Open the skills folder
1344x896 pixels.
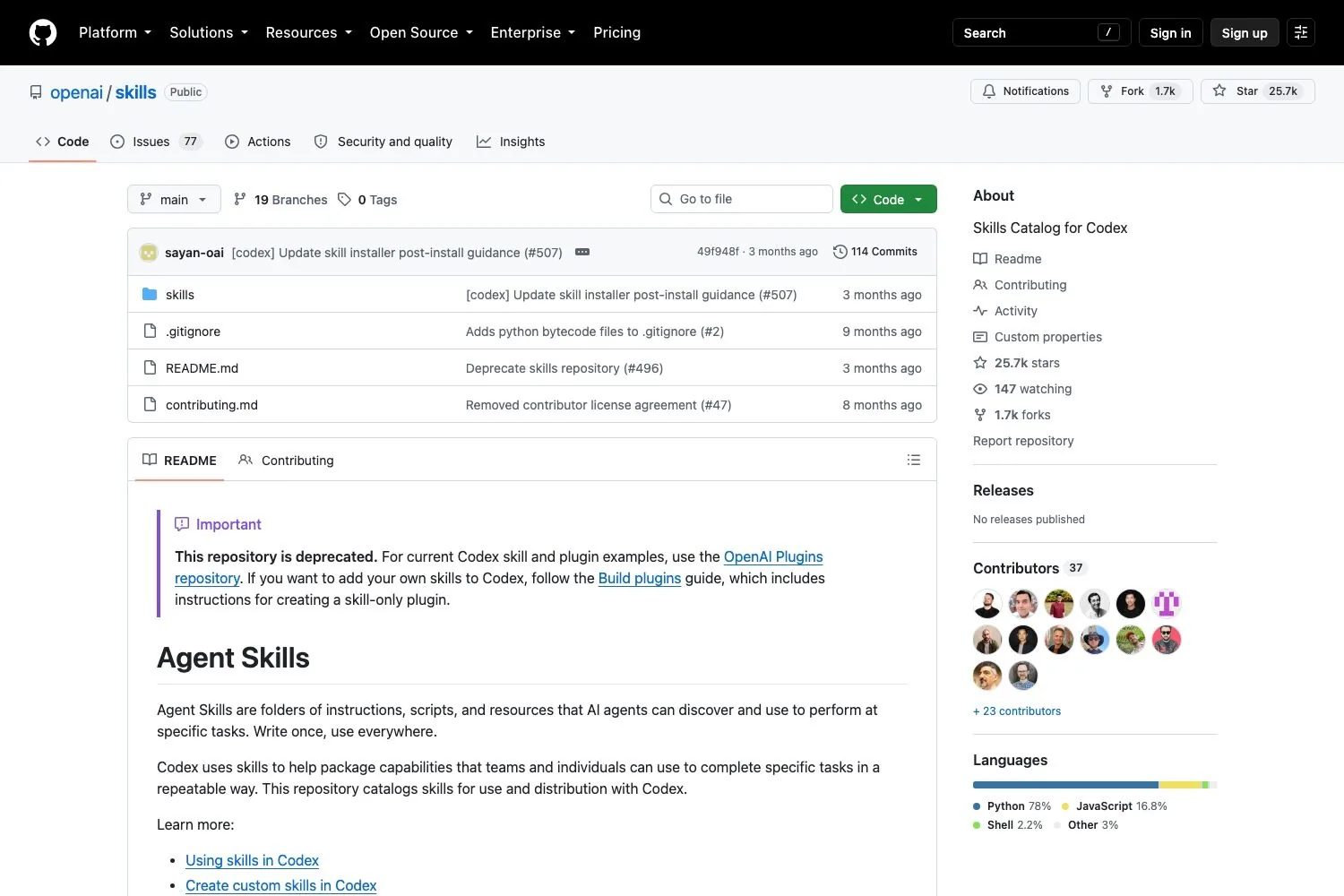180,295
